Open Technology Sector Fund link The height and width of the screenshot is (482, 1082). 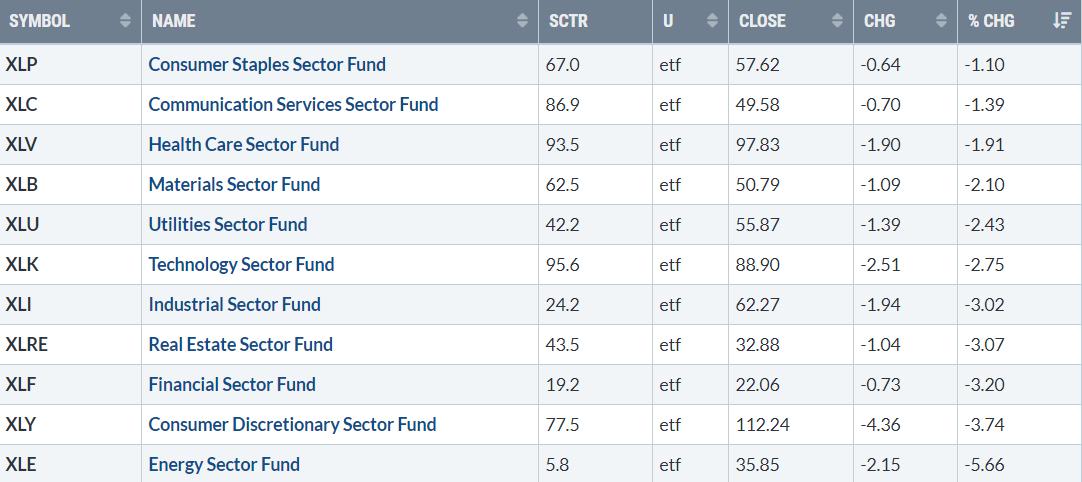coord(241,264)
